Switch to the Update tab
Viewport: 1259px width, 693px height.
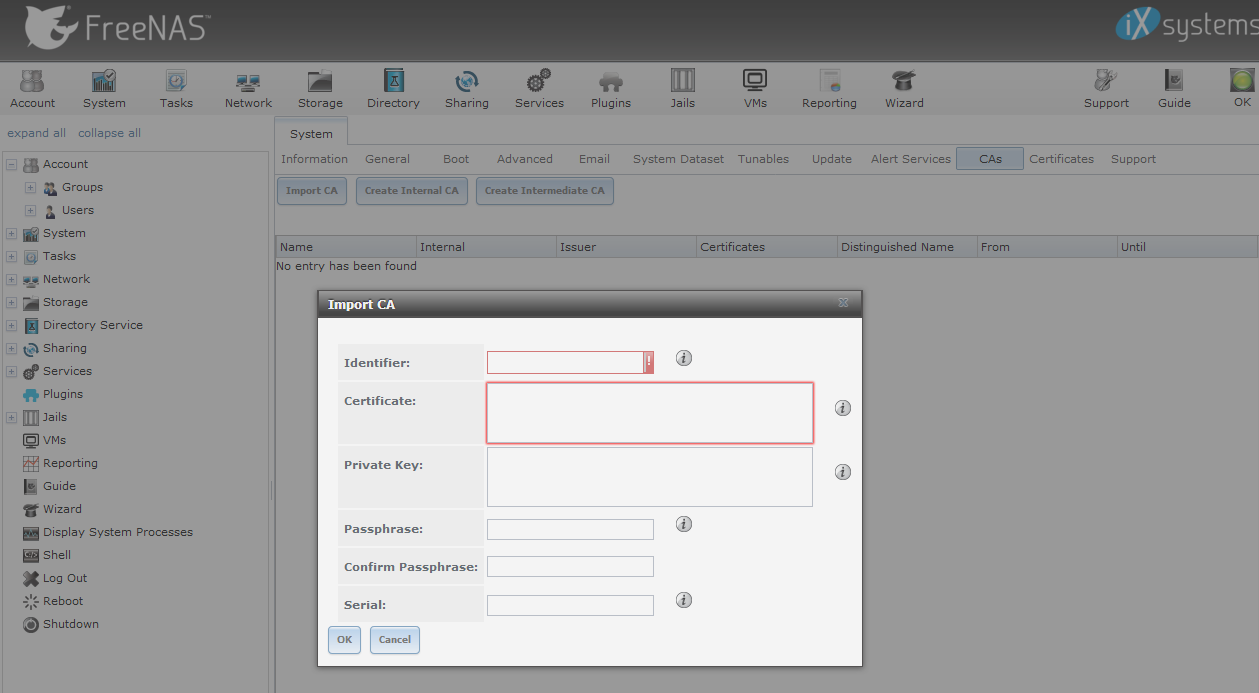[832, 159]
